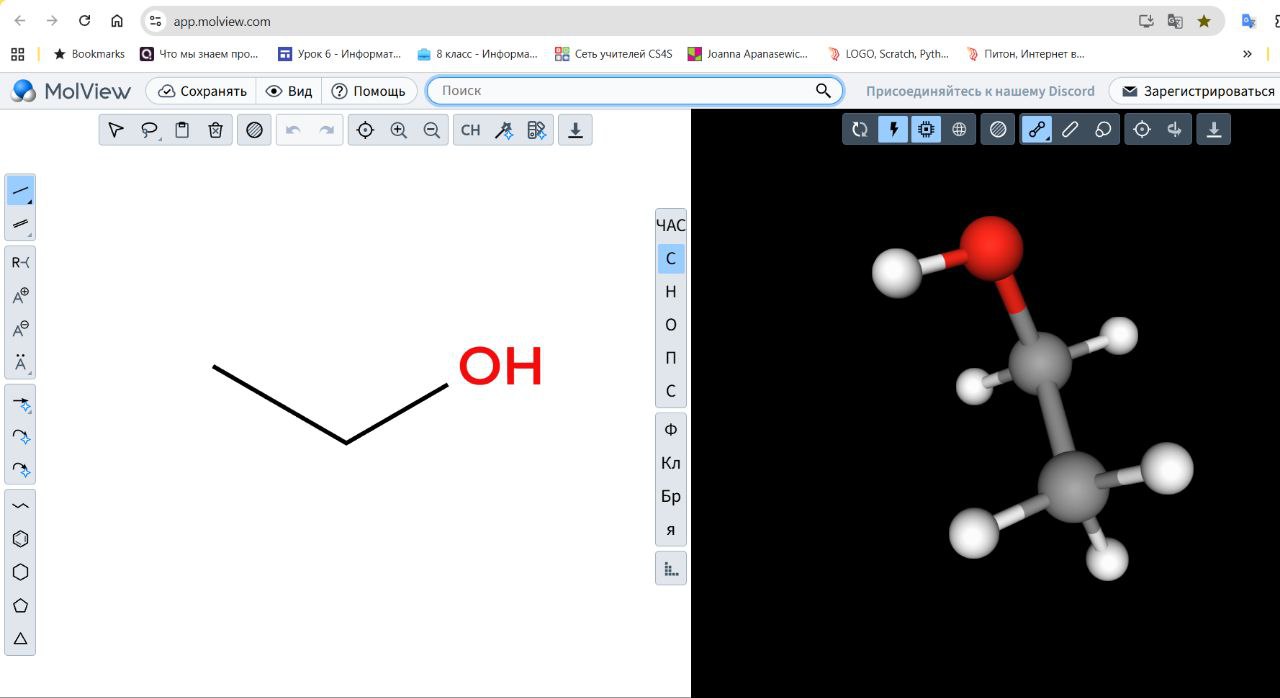Download the 3D model image
The image size is (1280, 698).
[1213, 129]
